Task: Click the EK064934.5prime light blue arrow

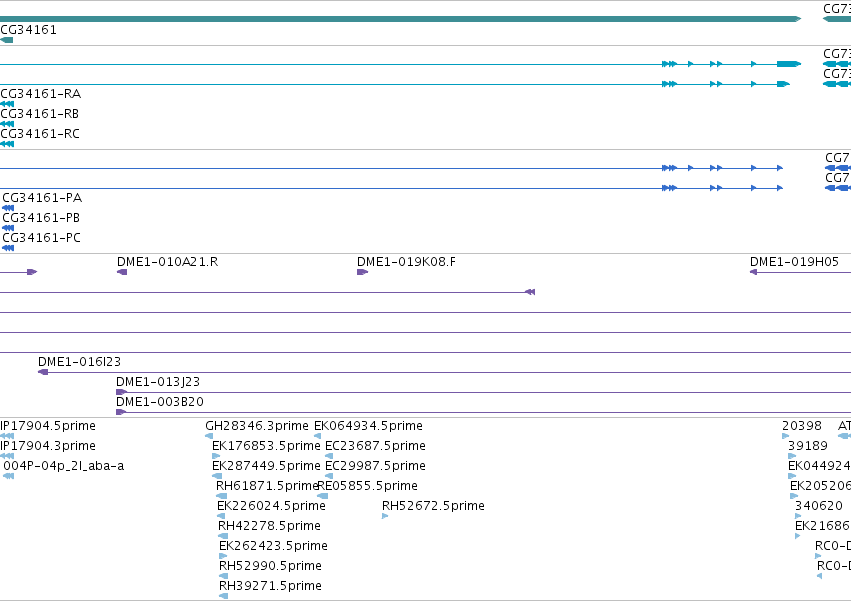Action: [317, 436]
